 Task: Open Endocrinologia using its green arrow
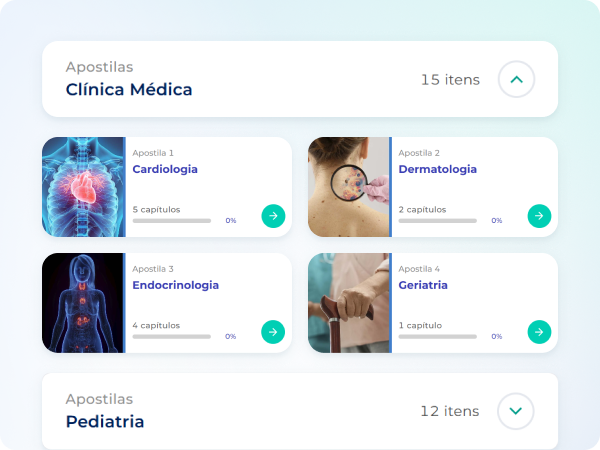coord(273,331)
